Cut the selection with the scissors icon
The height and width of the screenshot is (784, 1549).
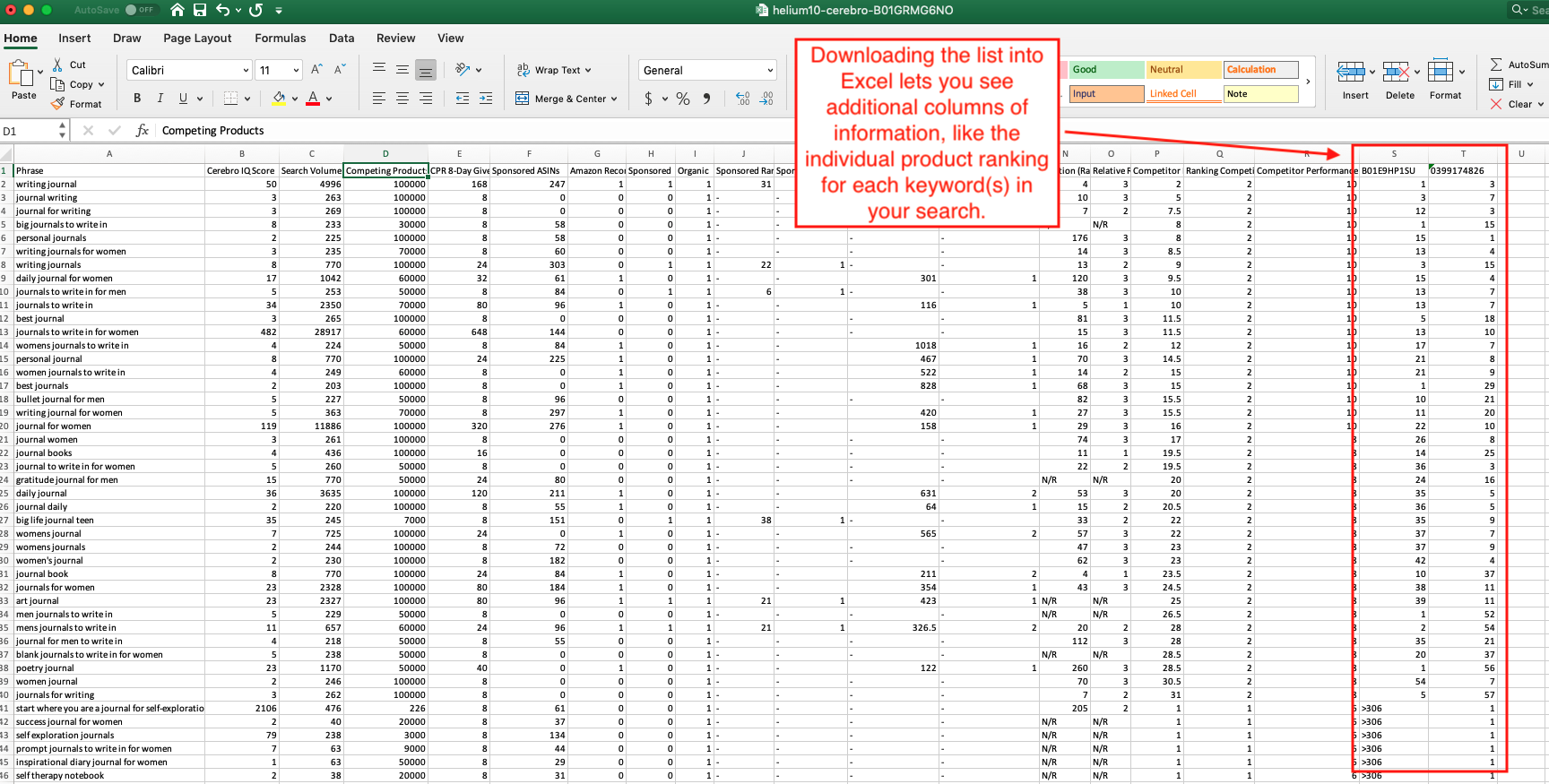click(57, 65)
